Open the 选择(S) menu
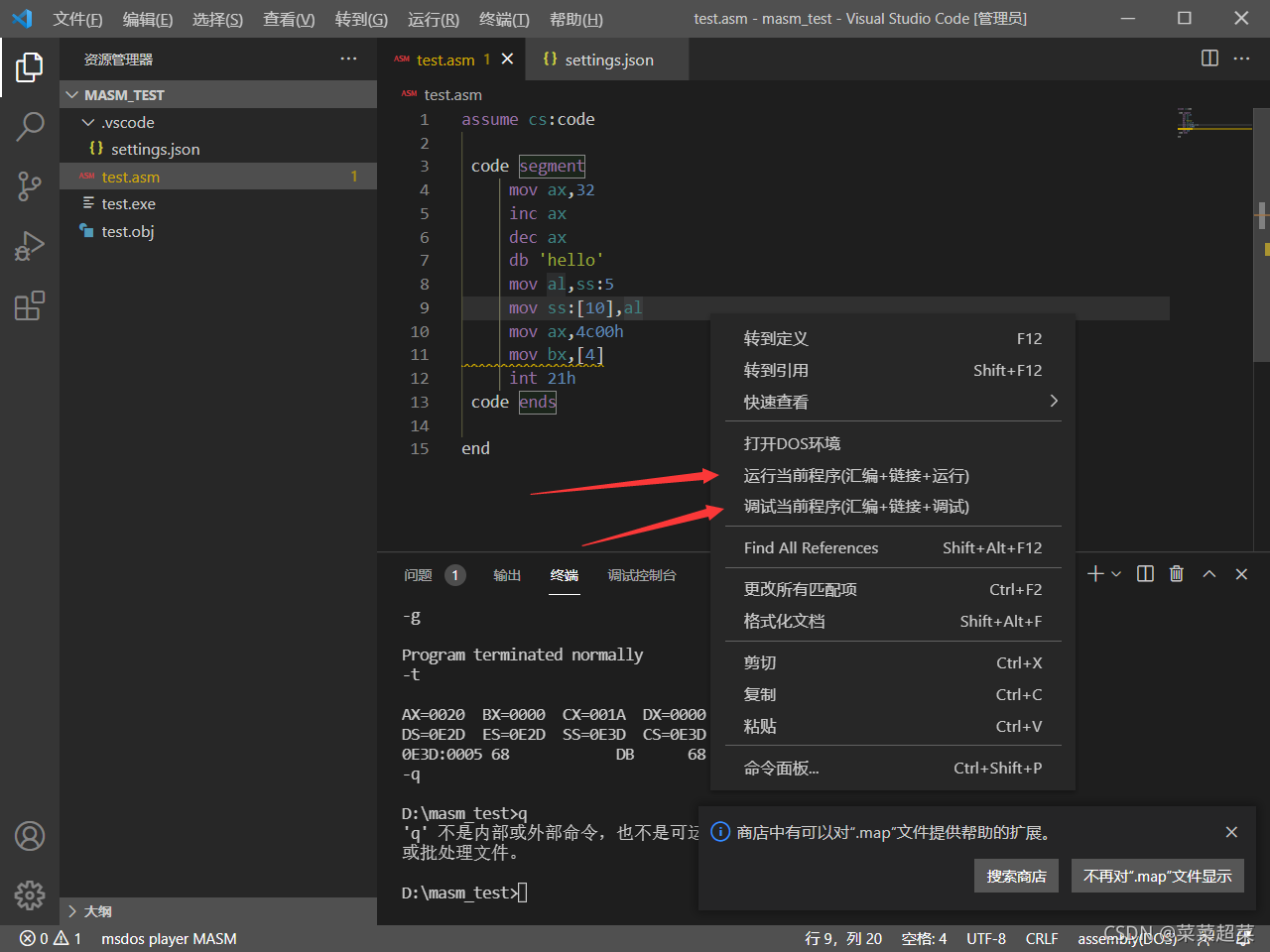 click(x=217, y=19)
